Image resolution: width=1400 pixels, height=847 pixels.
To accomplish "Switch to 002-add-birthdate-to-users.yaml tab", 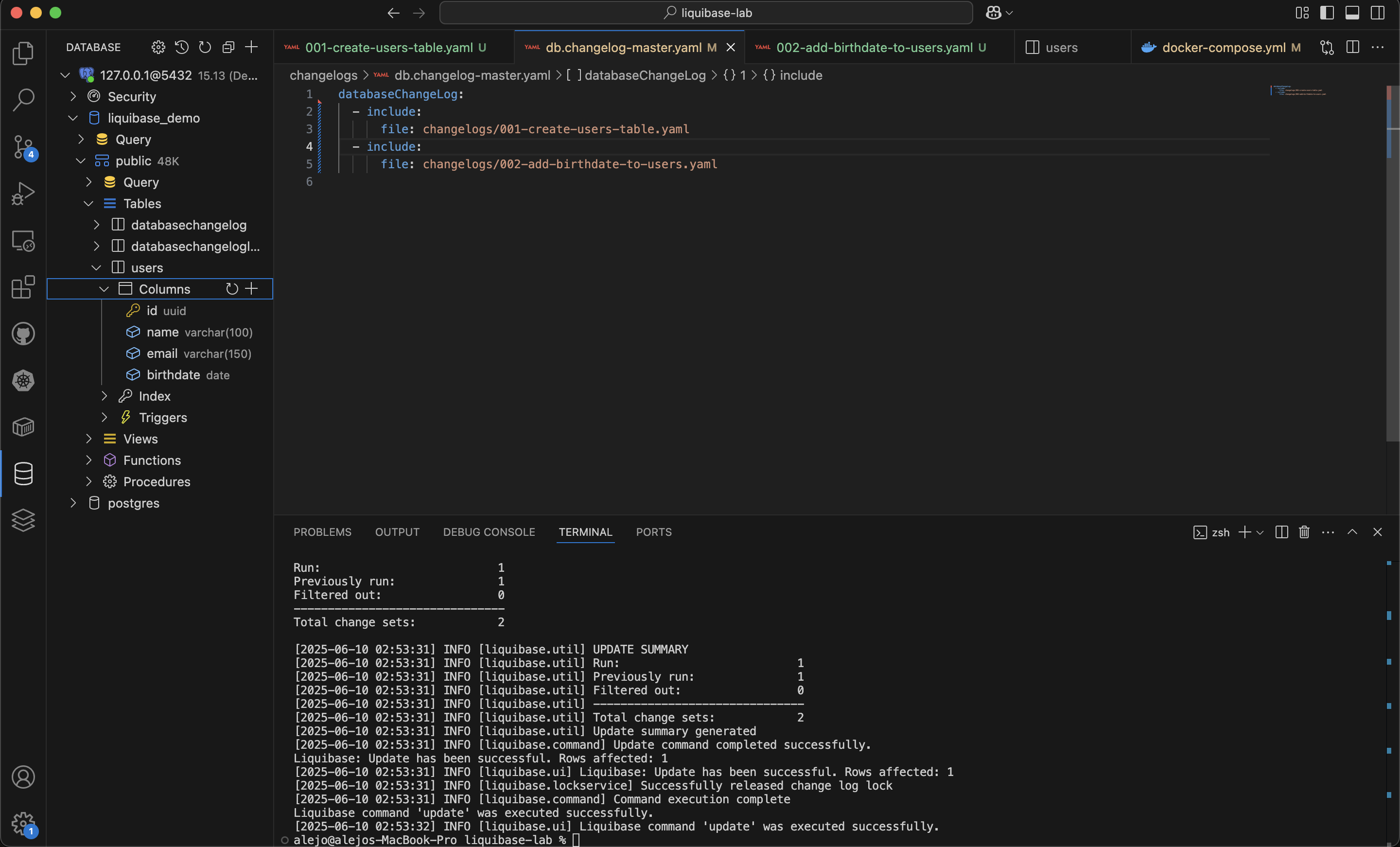I will coord(878,48).
